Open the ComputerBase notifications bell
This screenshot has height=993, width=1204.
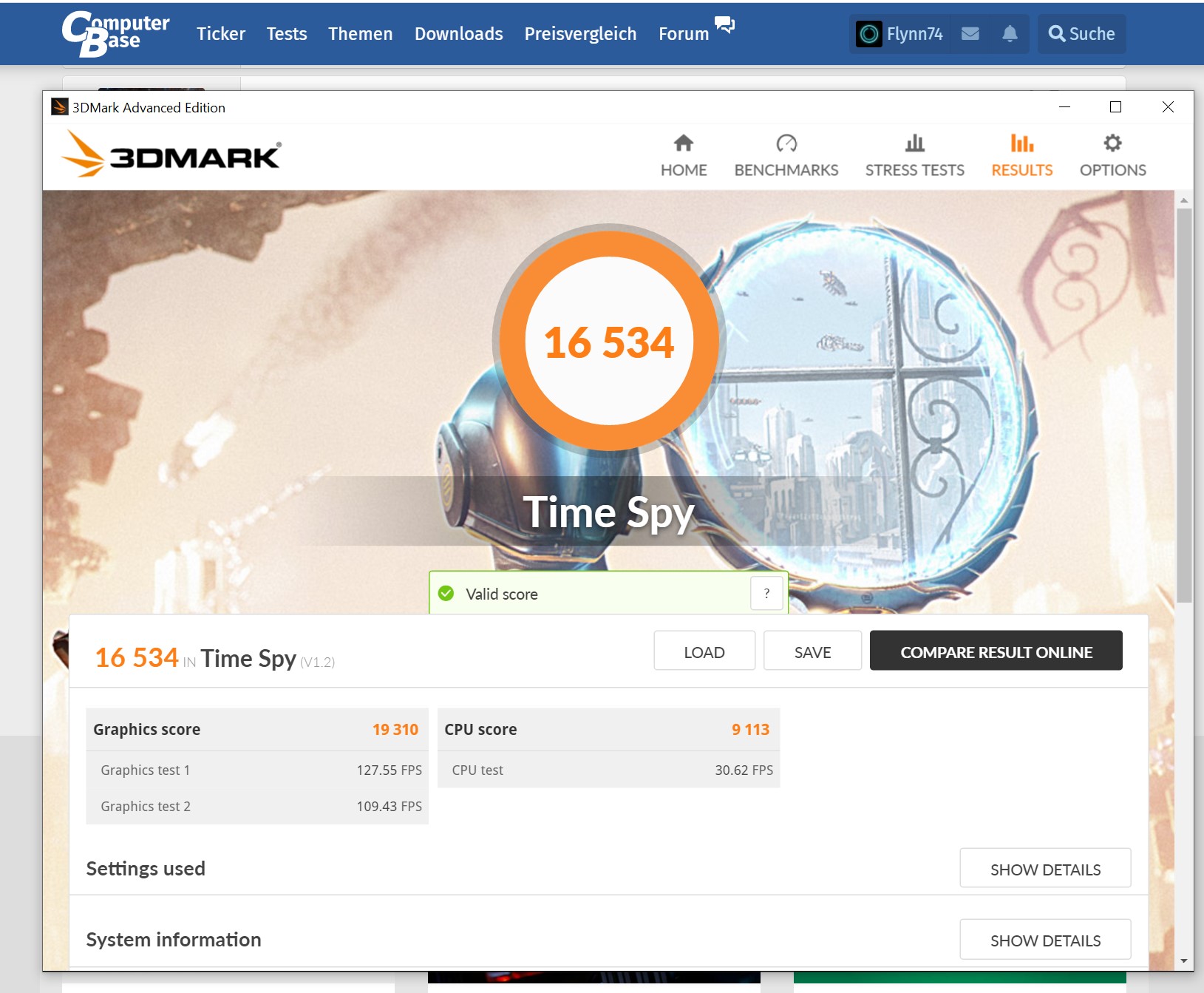[1010, 33]
